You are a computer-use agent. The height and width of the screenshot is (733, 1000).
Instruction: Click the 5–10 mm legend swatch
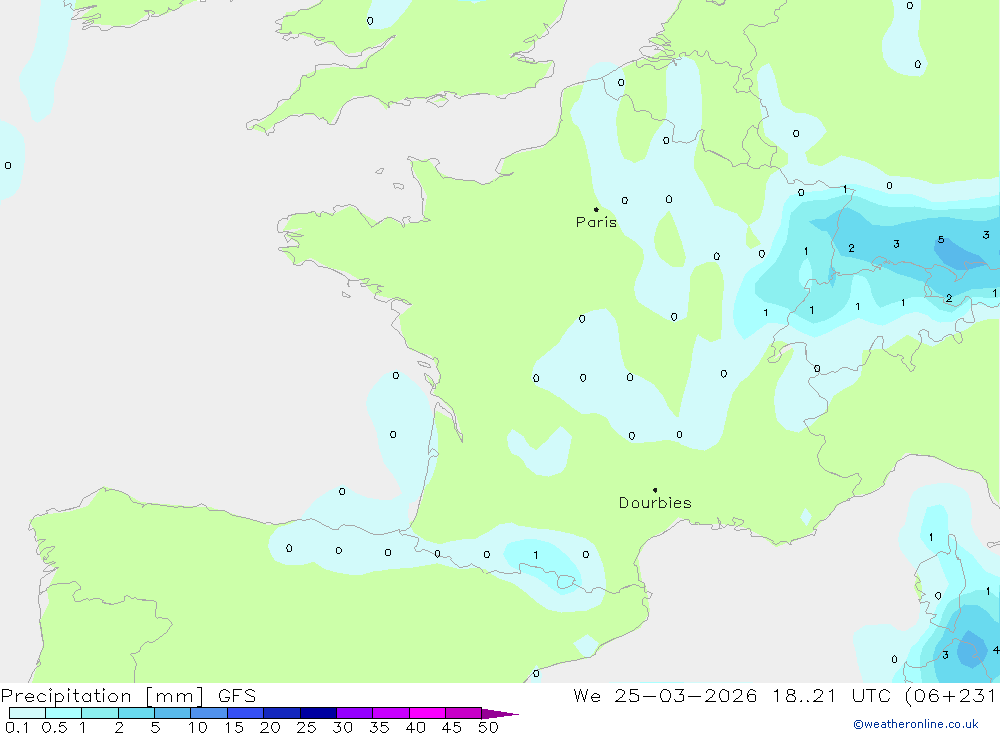(173, 713)
